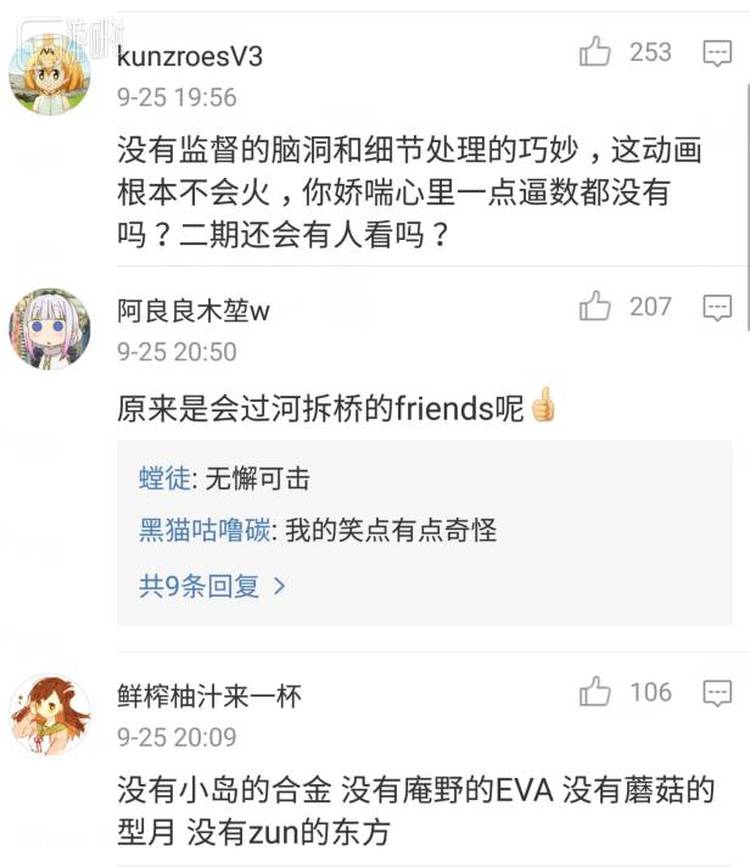Expand all 9 replies via 共9条回复
750x867 pixels.
click(x=212, y=586)
